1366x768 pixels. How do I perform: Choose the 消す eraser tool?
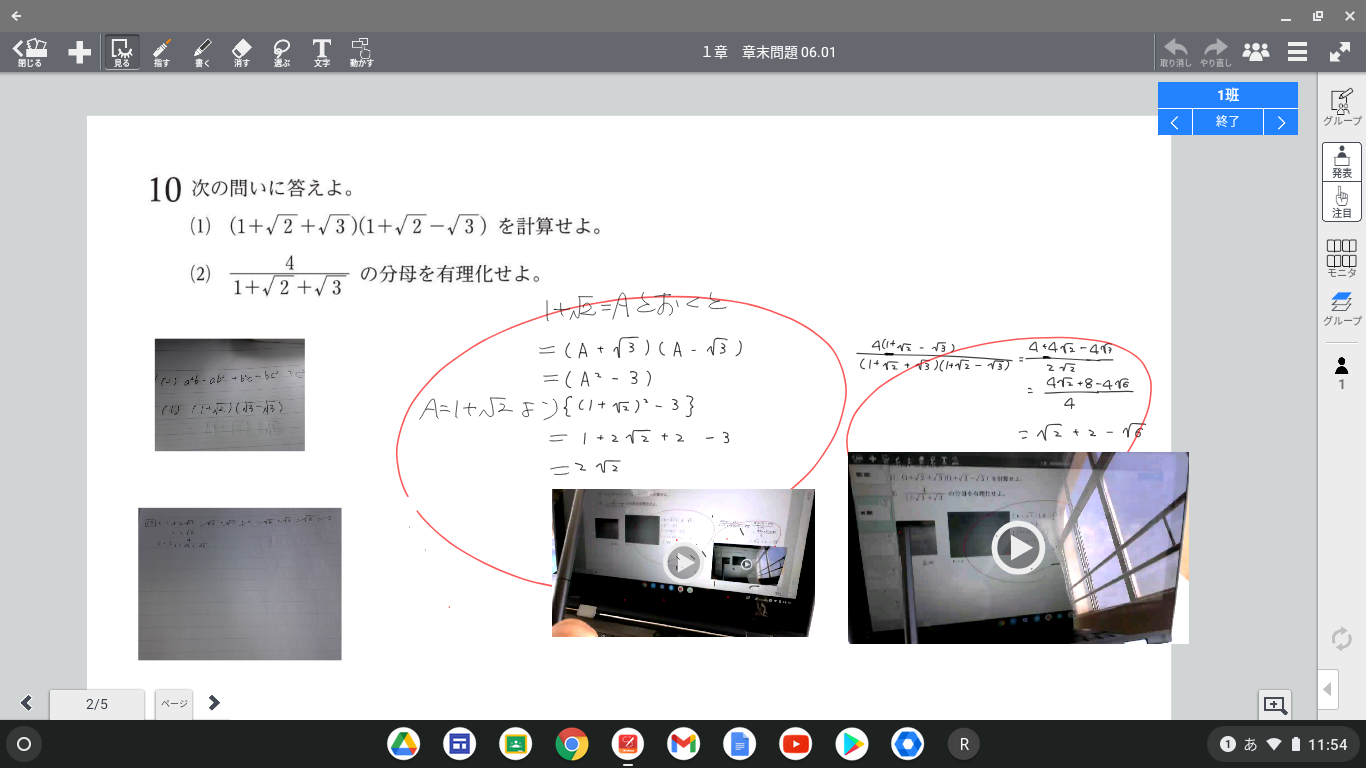(242, 52)
